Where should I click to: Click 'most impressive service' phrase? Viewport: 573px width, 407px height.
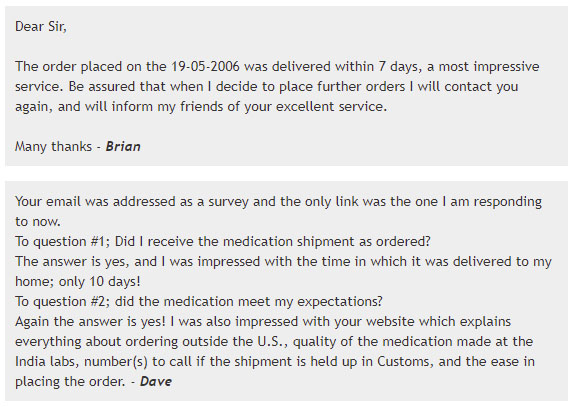click(489, 66)
